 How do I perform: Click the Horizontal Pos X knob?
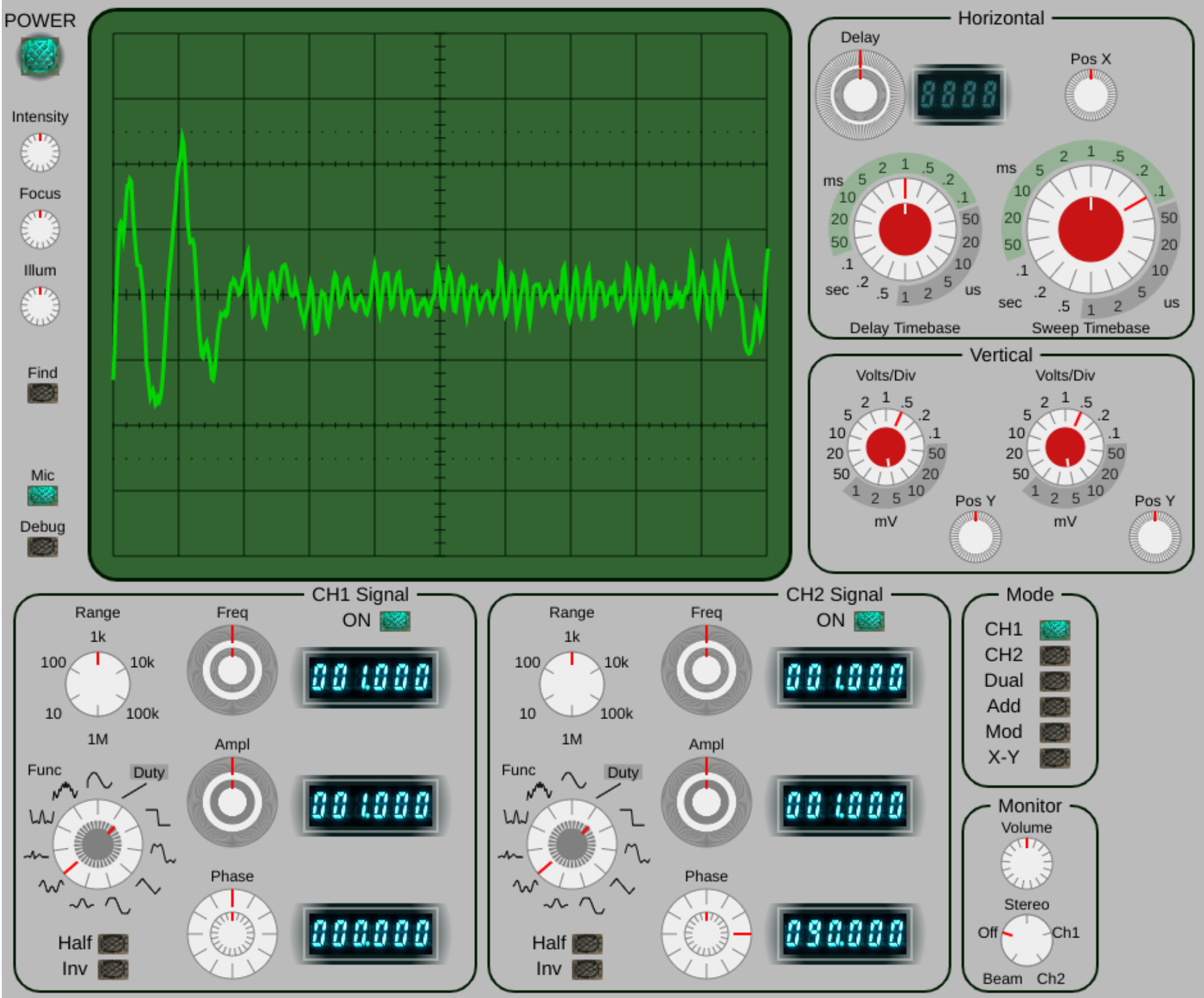tap(1090, 95)
